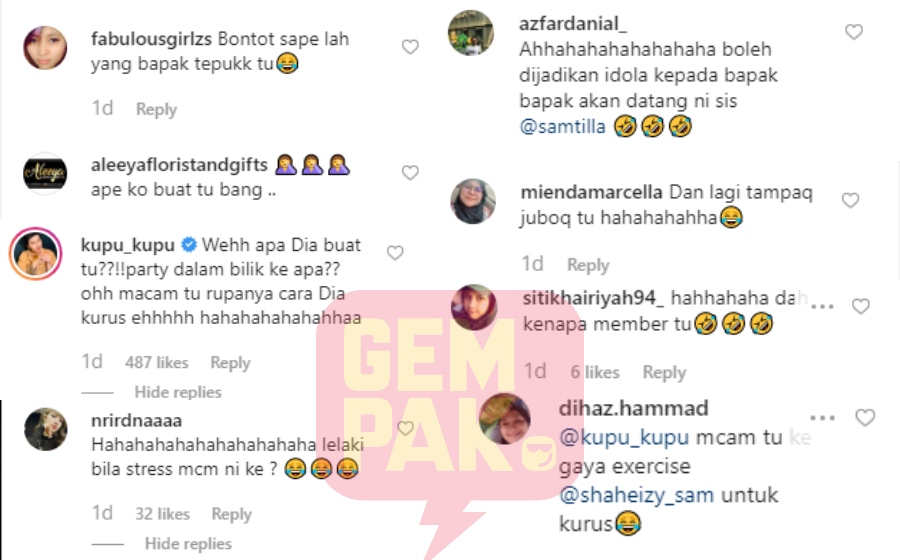Open kupu_kupu profile picture
900x560 pixels.
point(36,254)
